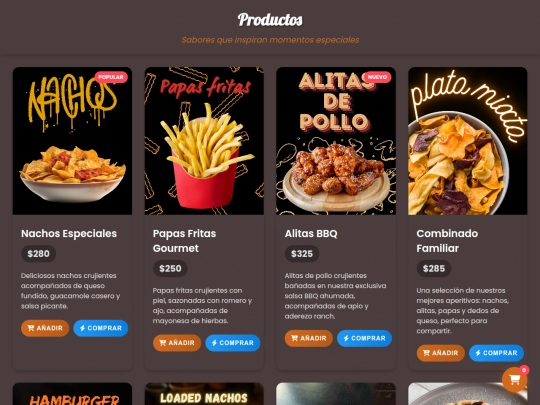
Task: Select the Nuevo badge on Alitas
Action: [x=377, y=77]
